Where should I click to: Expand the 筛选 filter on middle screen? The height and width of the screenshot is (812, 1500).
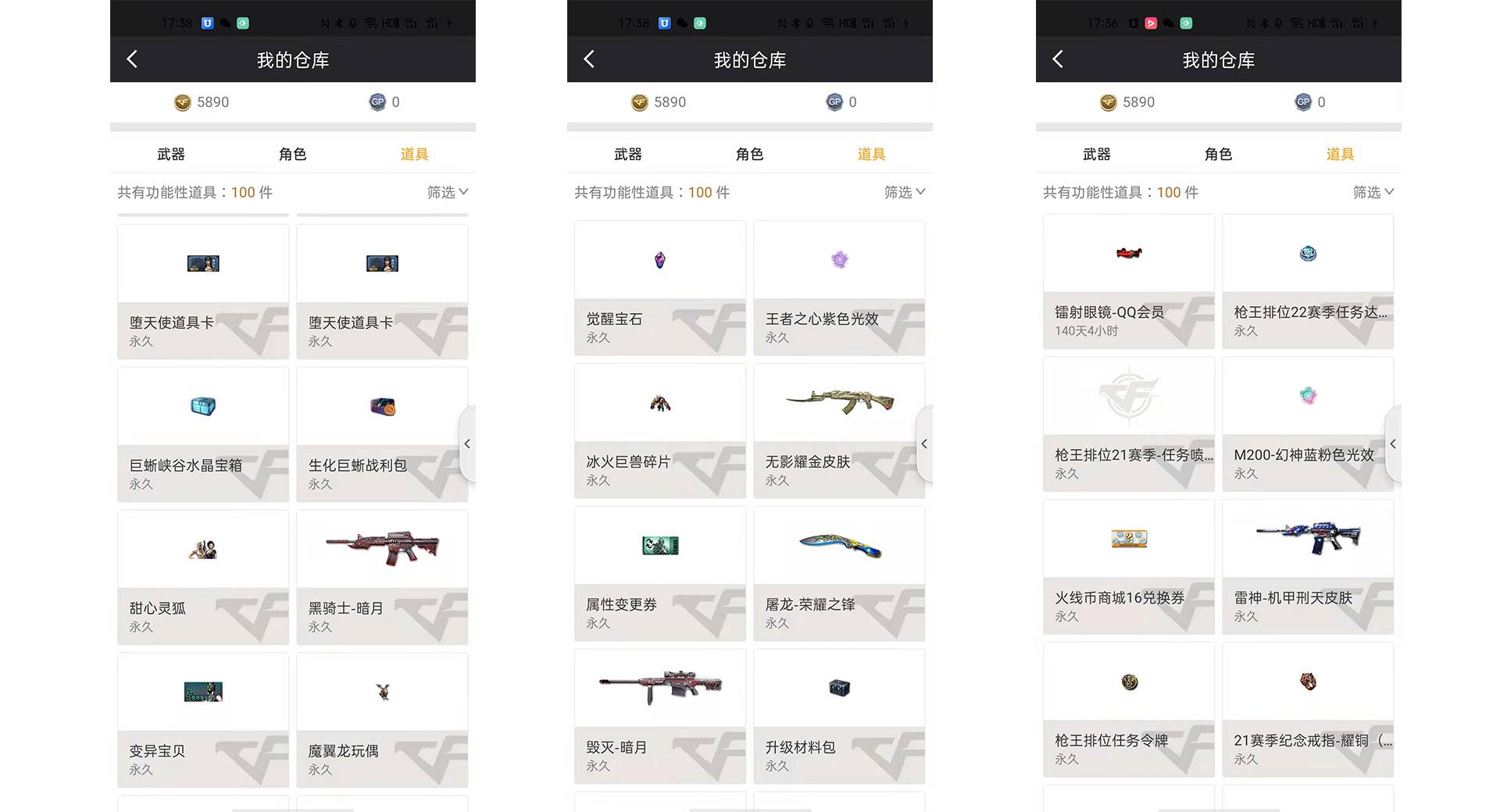(x=905, y=192)
